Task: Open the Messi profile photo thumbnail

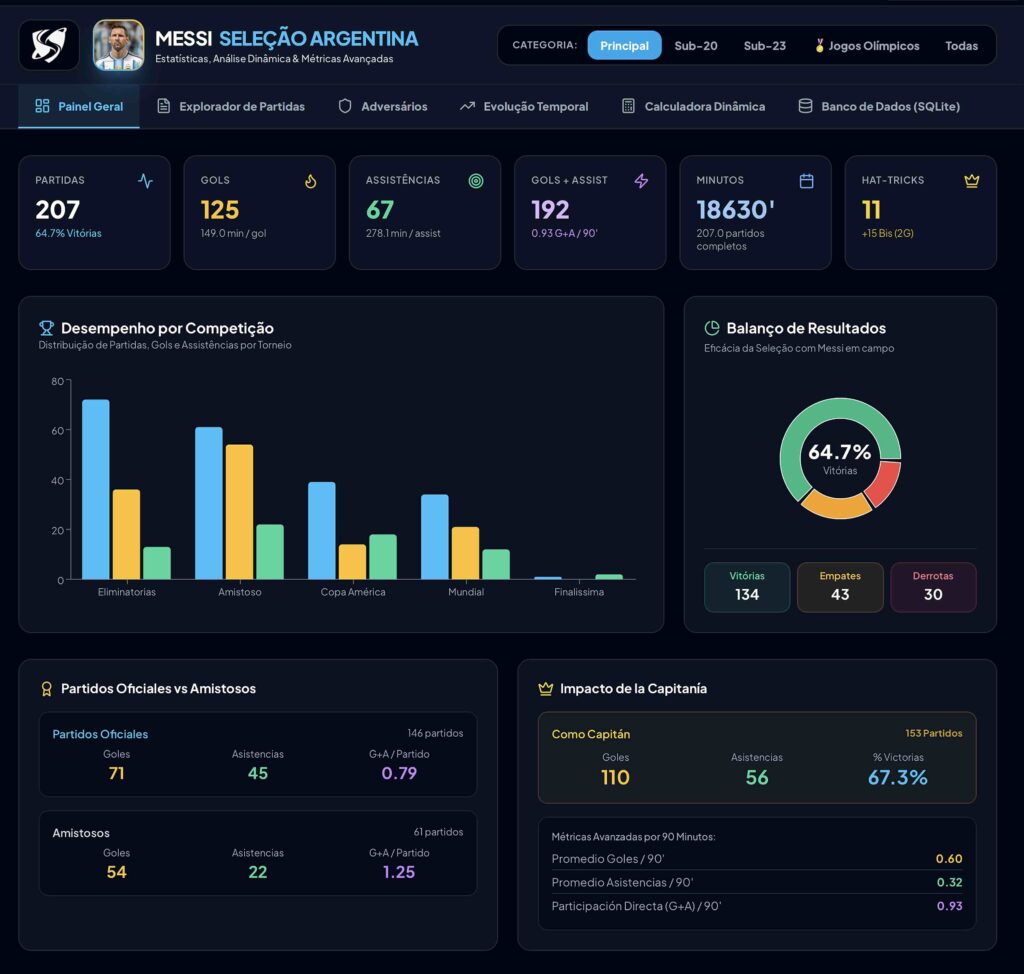Action: click(x=118, y=45)
